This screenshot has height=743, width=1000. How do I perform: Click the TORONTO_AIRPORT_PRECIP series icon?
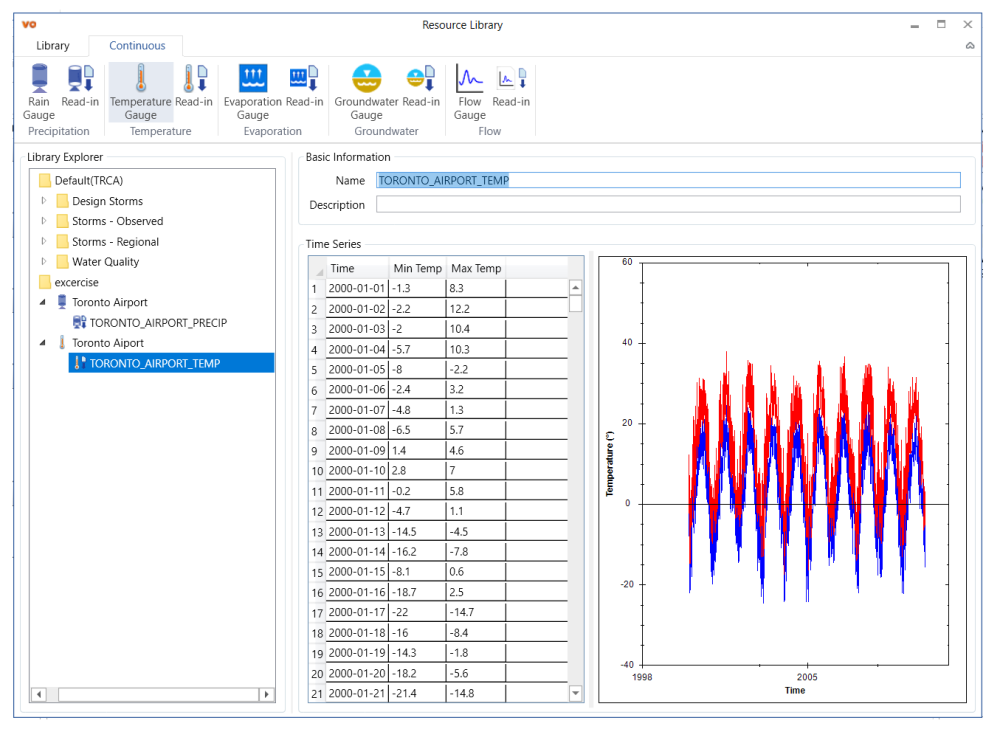pyautogui.click(x=79, y=323)
